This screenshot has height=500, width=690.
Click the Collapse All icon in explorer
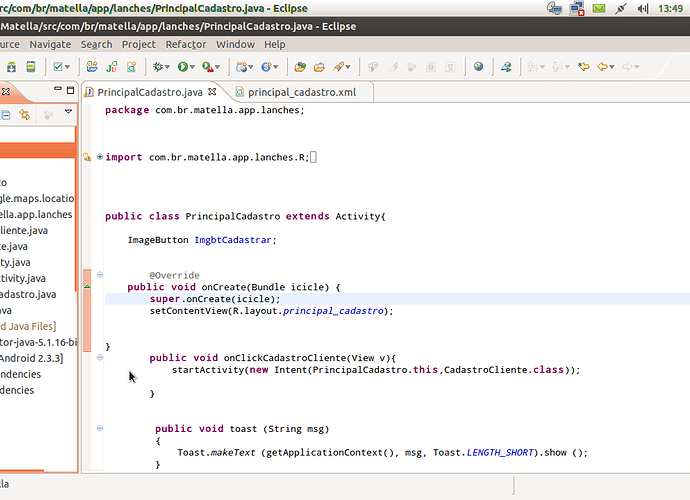[x=4, y=115]
